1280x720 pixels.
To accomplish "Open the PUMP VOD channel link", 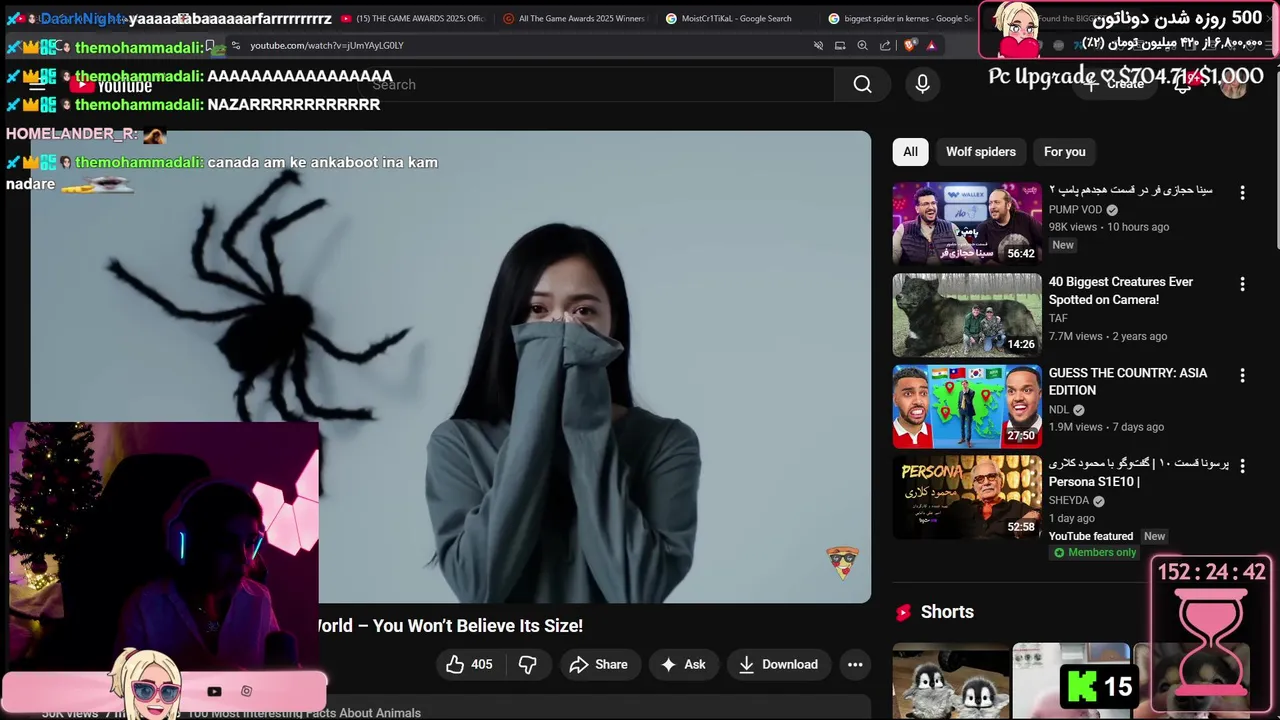I will click(x=1075, y=210).
